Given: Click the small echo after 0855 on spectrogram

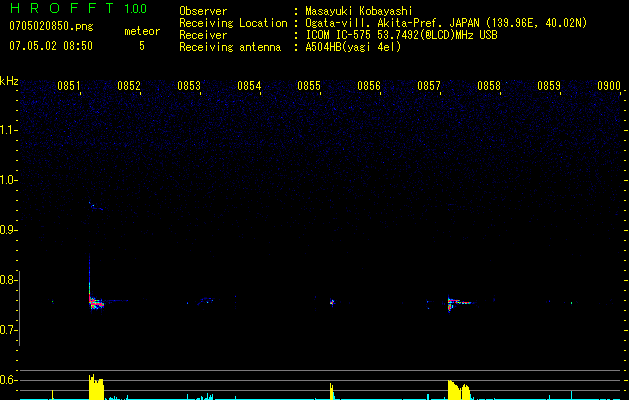Looking at the screenshot, I should click(x=332, y=303).
